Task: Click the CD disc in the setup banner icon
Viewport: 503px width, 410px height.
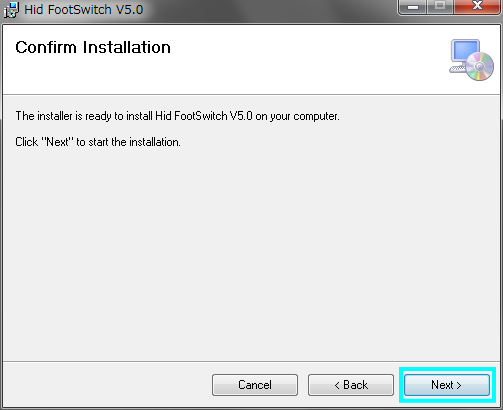Action: (479, 67)
